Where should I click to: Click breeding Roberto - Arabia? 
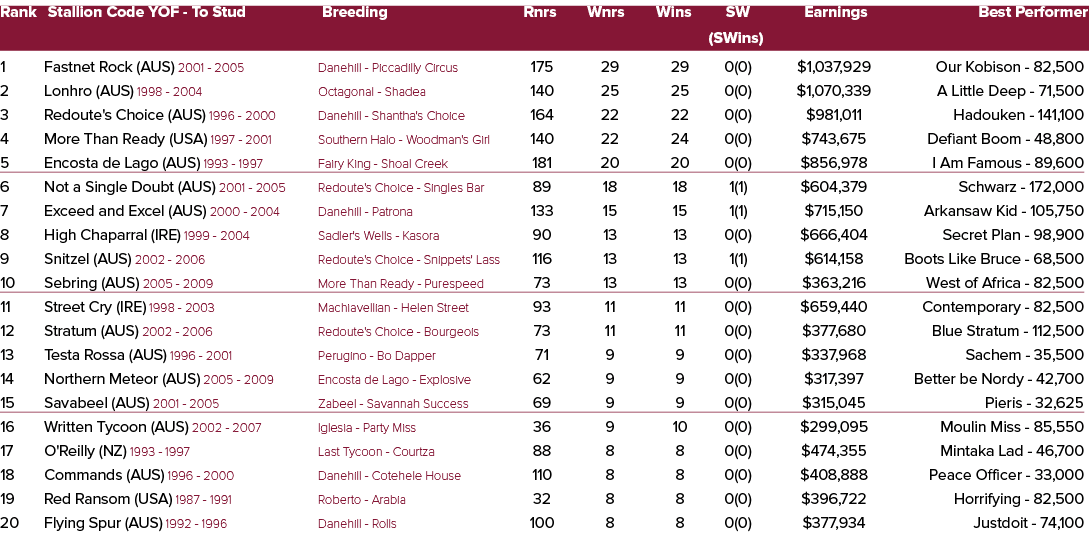click(x=362, y=500)
